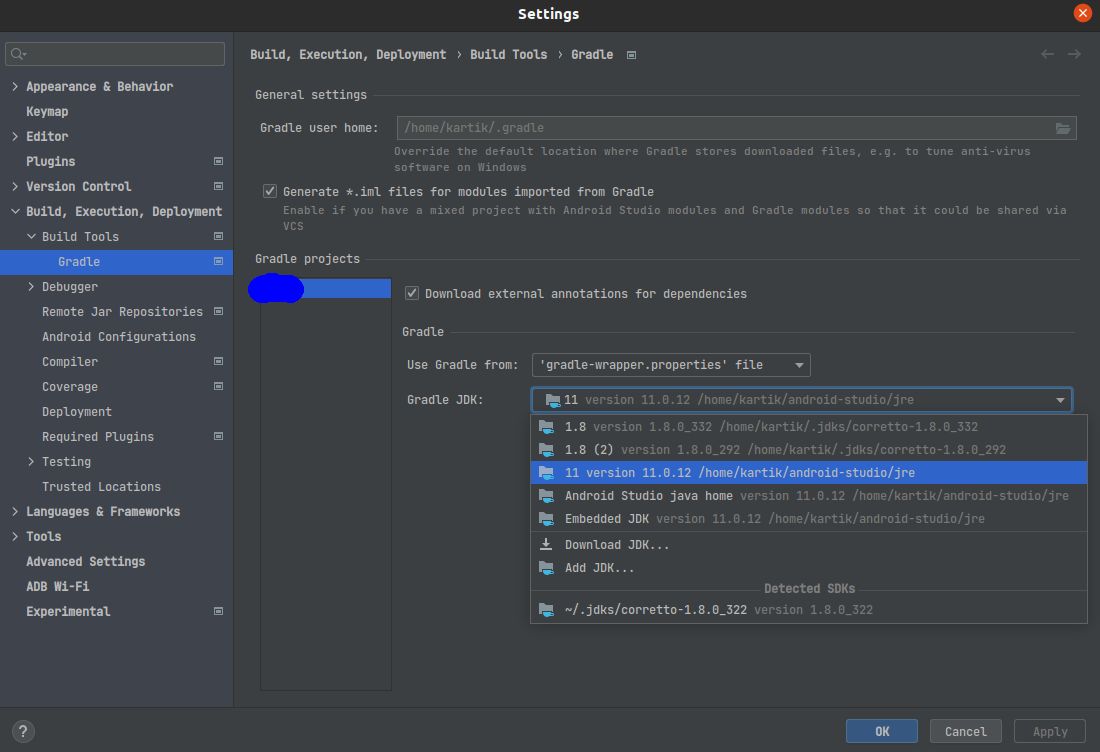The height and width of the screenshot is (752, 1100).
Task: Click the Cancel button
Action: 965,731
